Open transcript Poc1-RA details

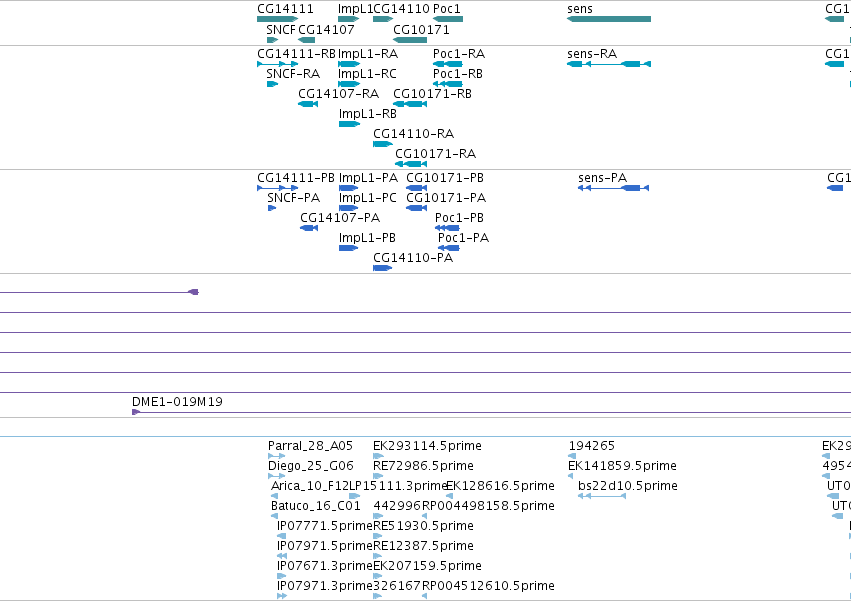(448, 64)
